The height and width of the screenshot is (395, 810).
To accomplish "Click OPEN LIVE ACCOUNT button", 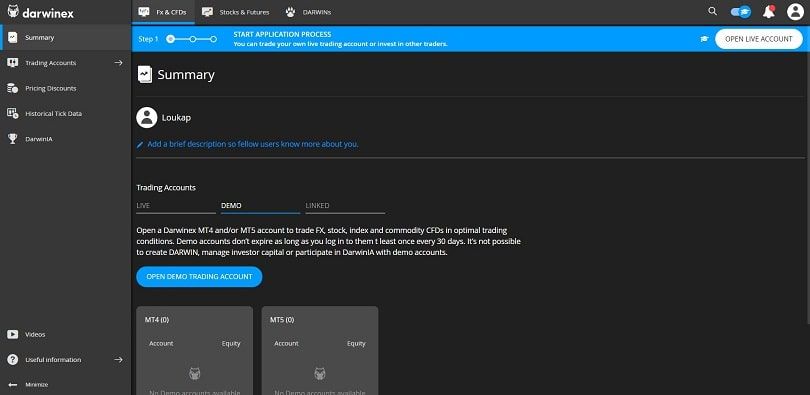I will click(x=758, y=39).
